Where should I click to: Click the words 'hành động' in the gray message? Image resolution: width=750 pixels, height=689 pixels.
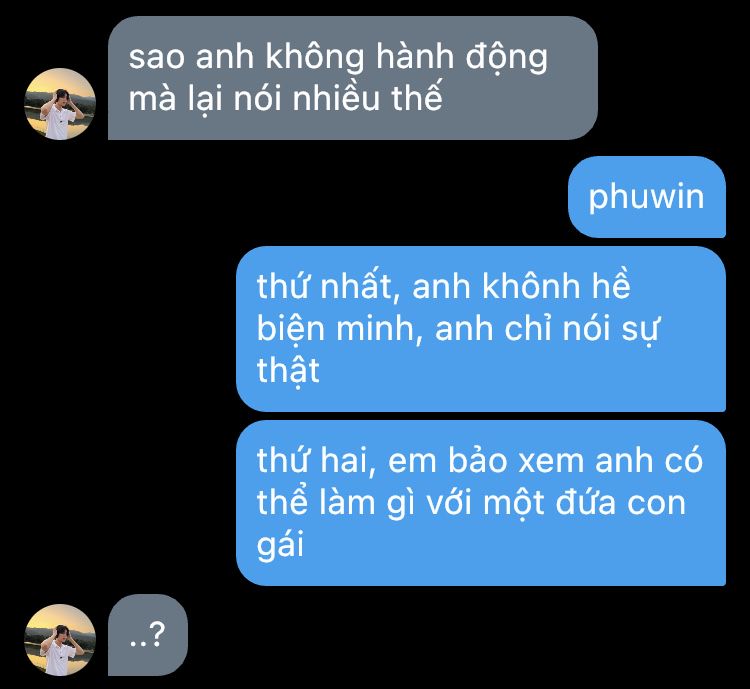[462, 57]
